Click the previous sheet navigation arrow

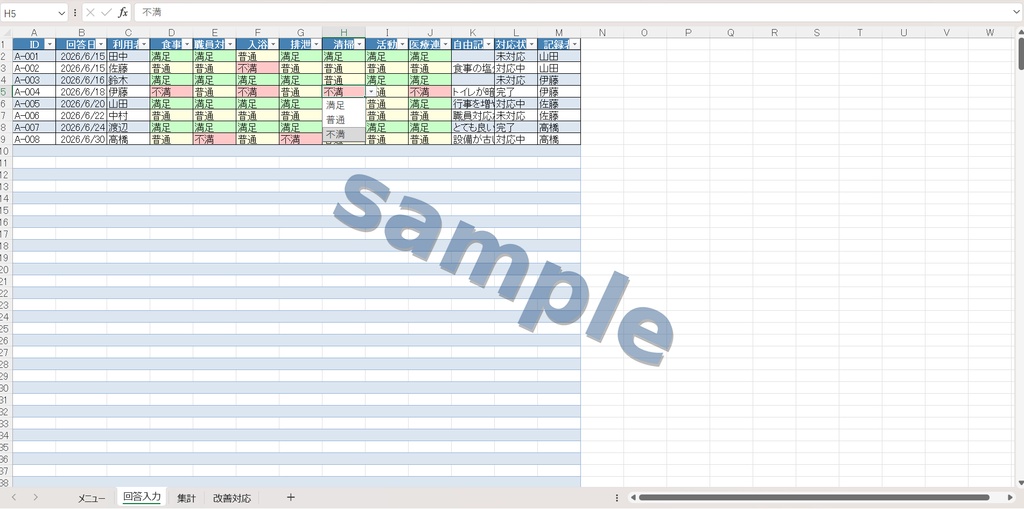coord(14,498)
